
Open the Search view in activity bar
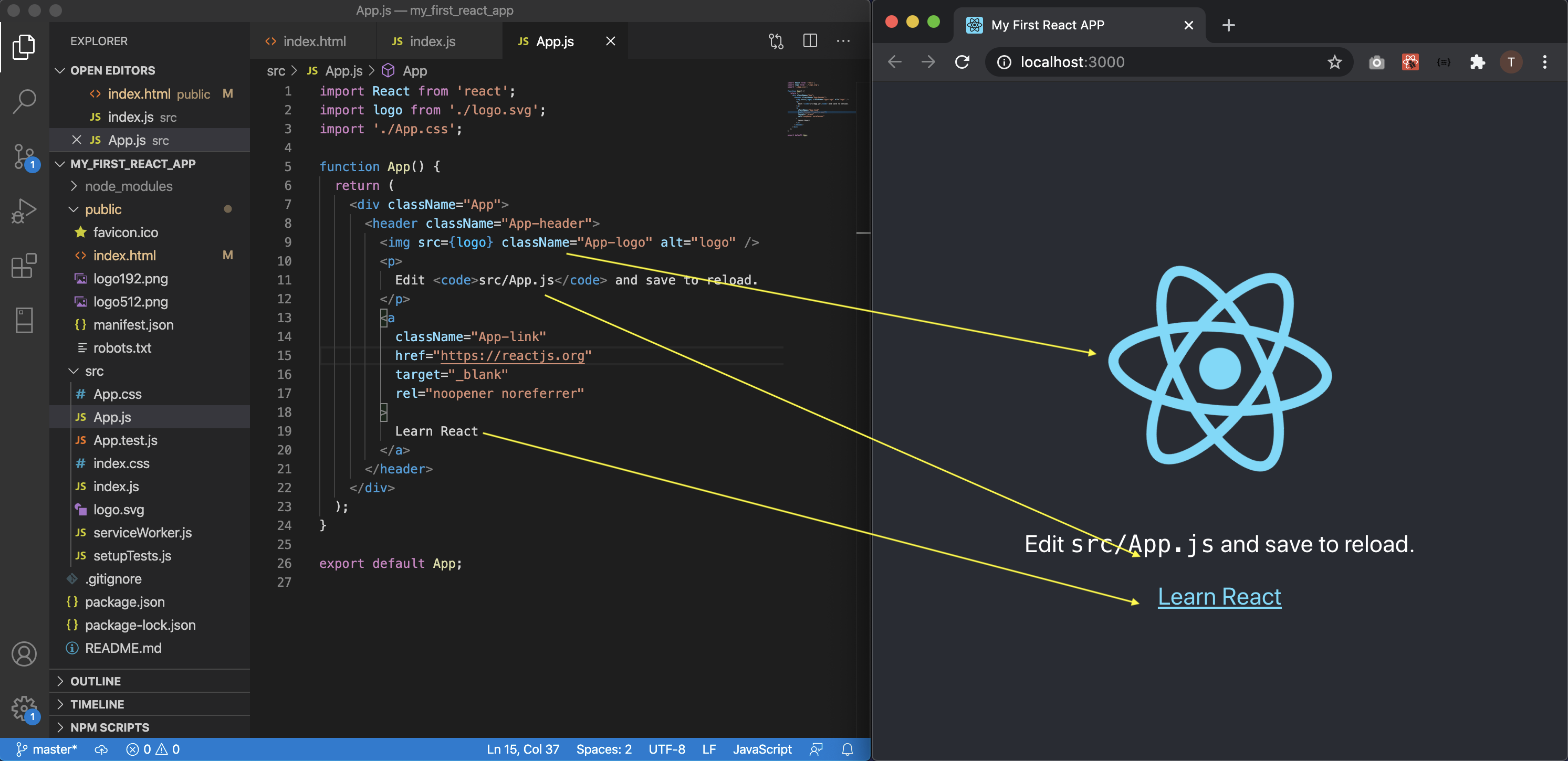pos(24,101)
